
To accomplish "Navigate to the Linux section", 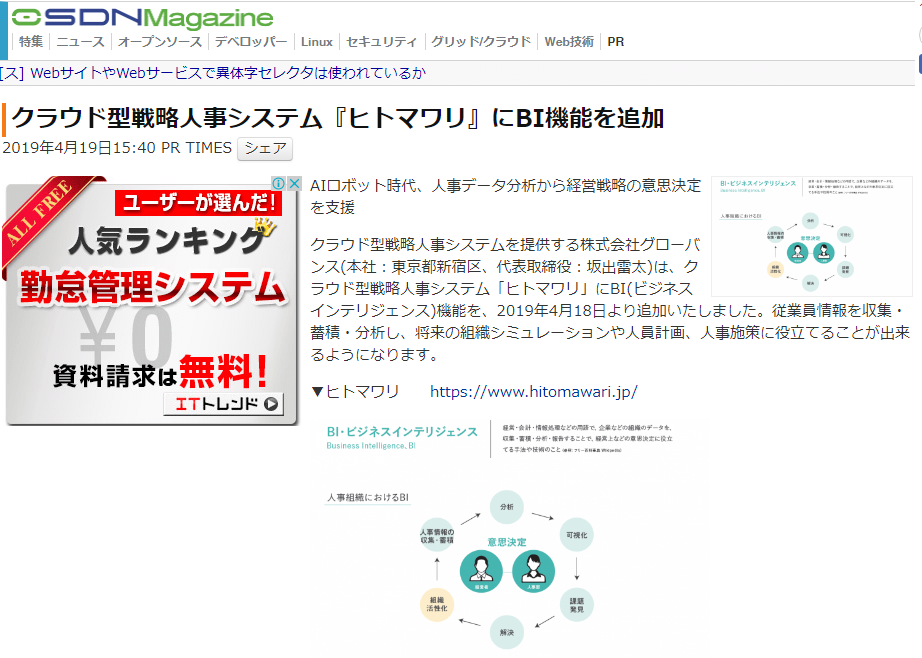I will point(317,42).
